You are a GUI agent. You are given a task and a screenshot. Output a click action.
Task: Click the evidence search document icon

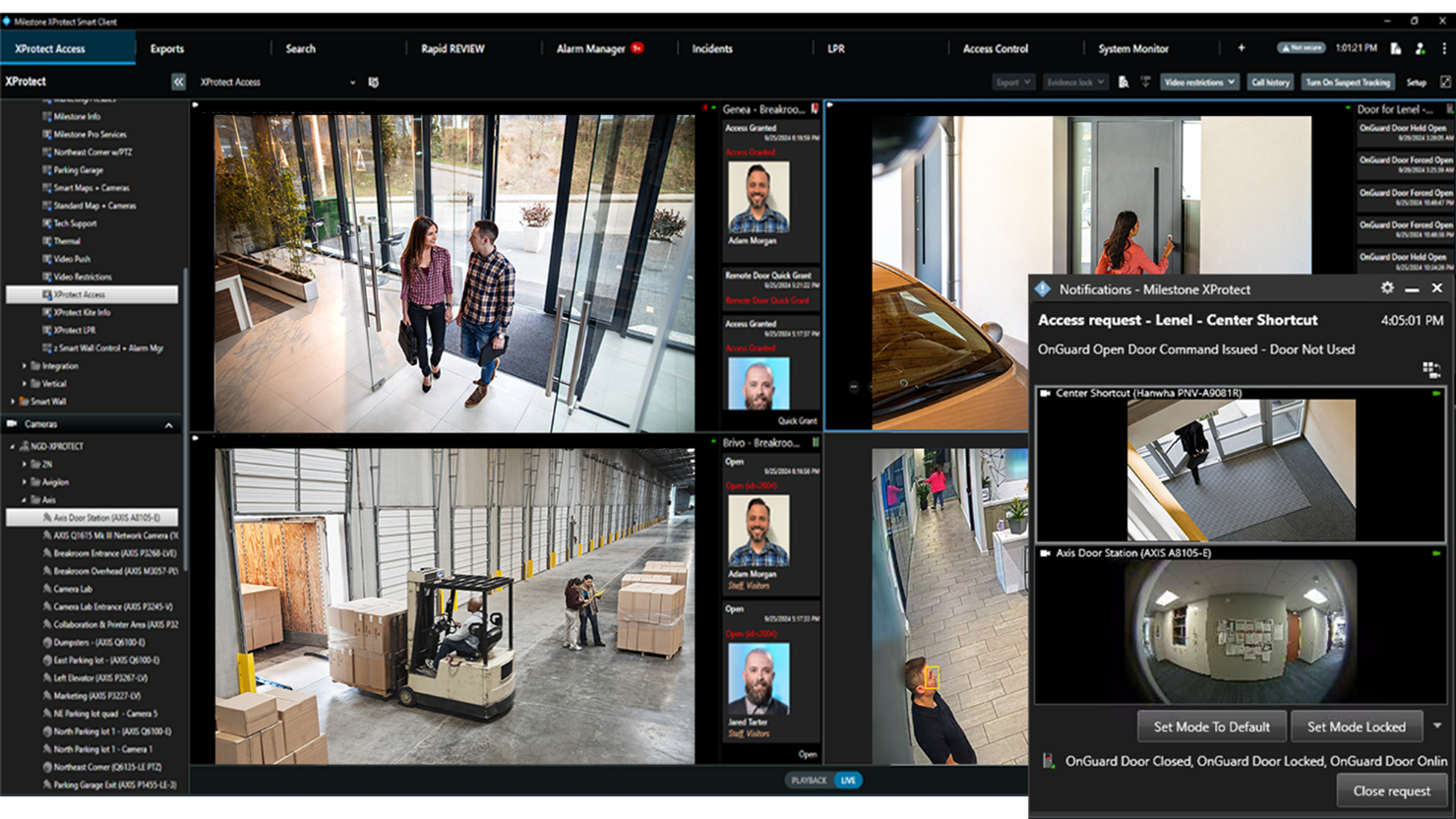[x=1123, y=83]
